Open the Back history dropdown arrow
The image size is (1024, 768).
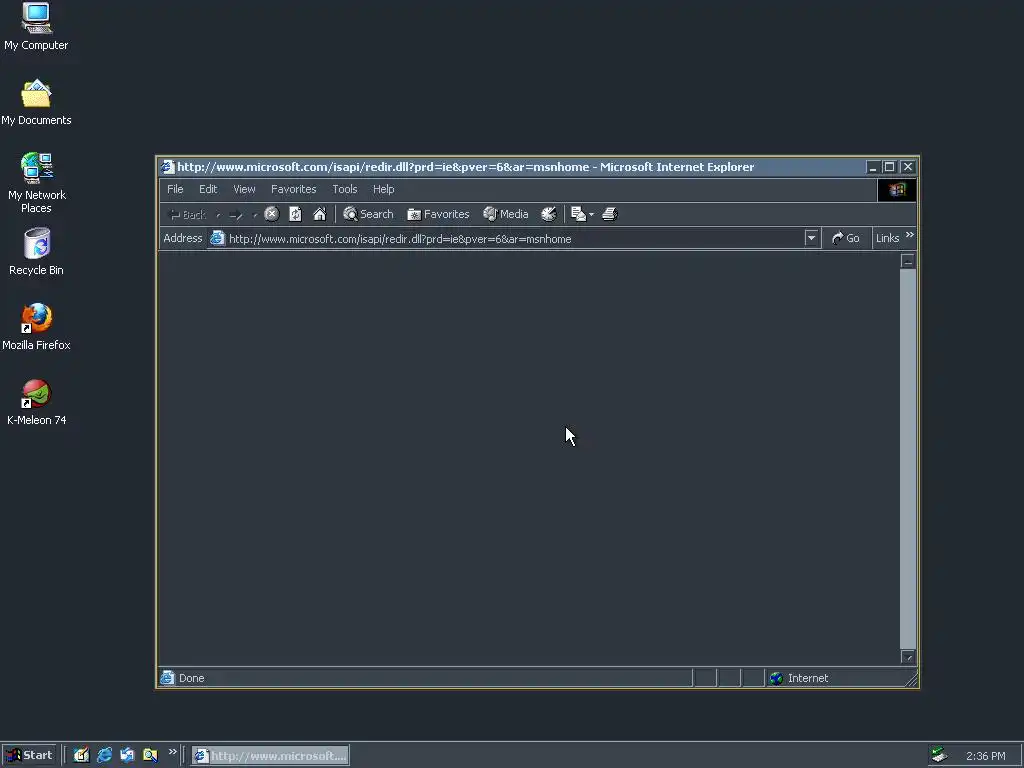coord(218,214)
